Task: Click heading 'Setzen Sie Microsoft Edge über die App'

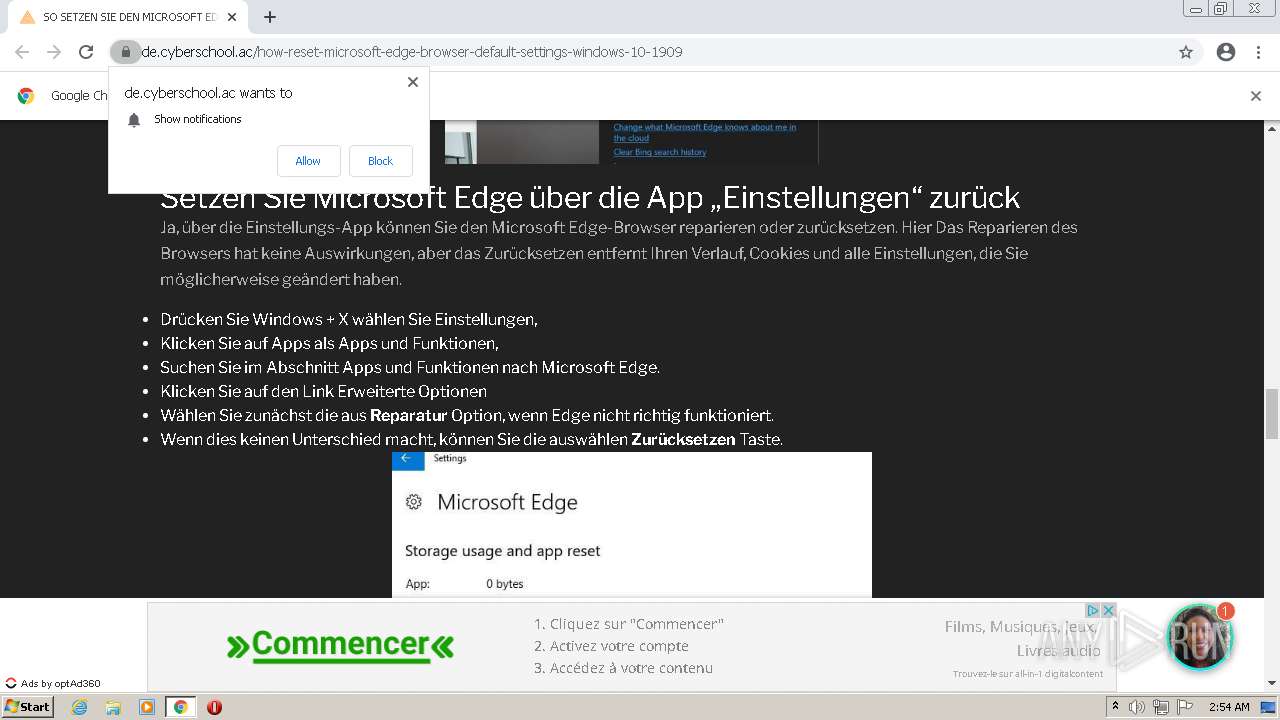Action: click(x=590, y=198)
